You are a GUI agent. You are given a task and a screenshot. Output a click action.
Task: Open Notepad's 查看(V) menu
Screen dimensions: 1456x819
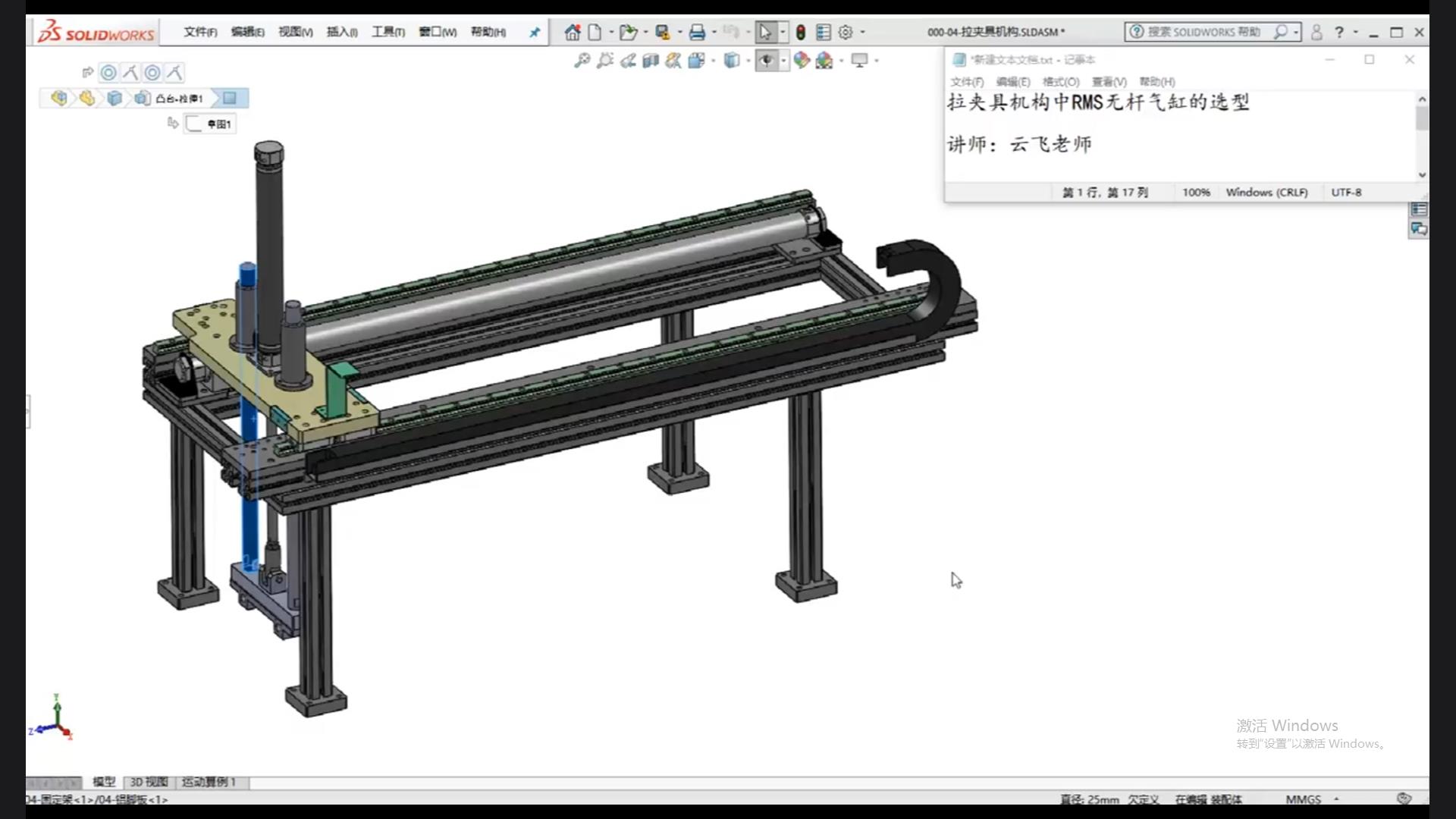coord(1109,82)
